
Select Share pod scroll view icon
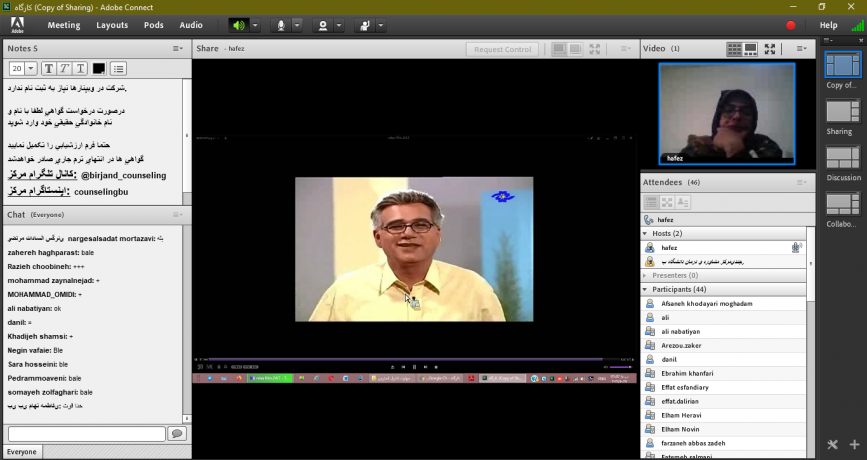pyautogui.click(x=575, y=49)
